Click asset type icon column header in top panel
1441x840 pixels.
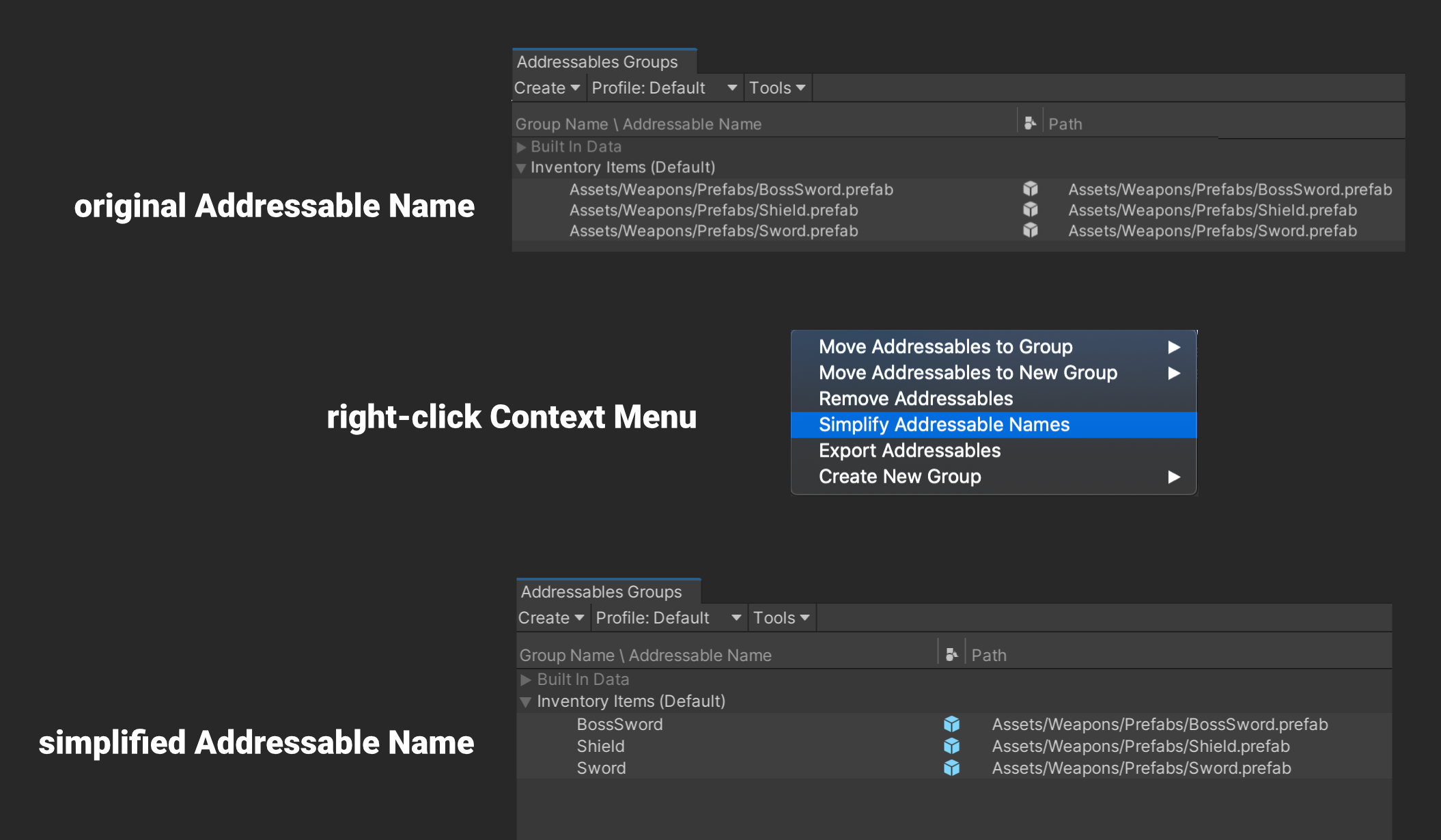click(1030, 124)
